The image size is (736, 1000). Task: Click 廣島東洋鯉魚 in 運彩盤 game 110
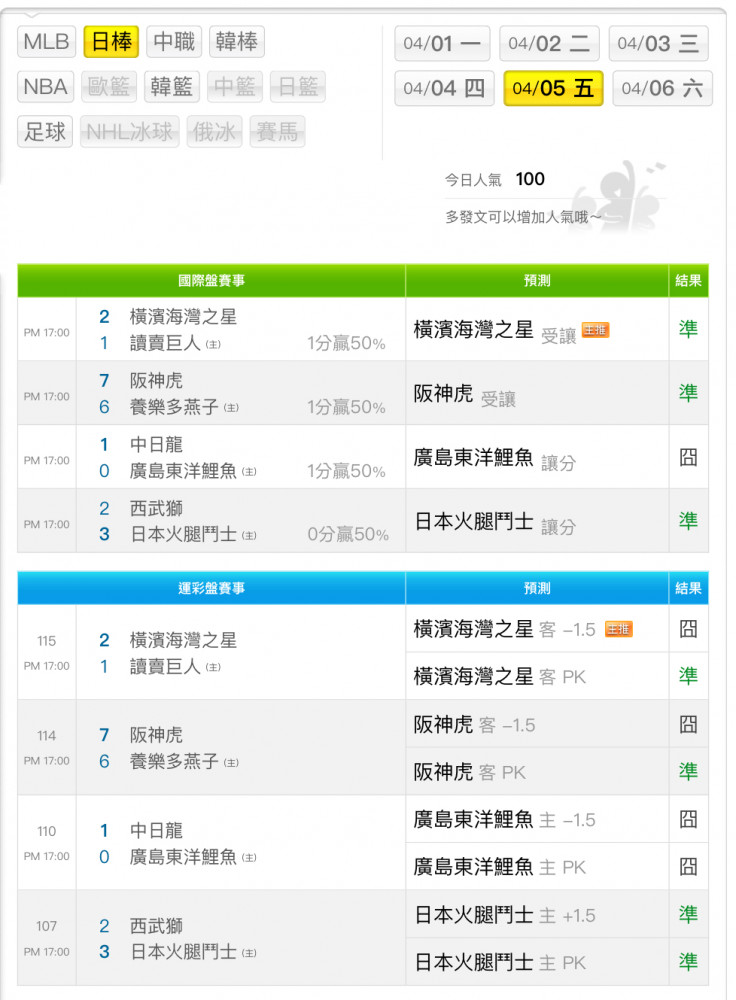tap(183, 857)
